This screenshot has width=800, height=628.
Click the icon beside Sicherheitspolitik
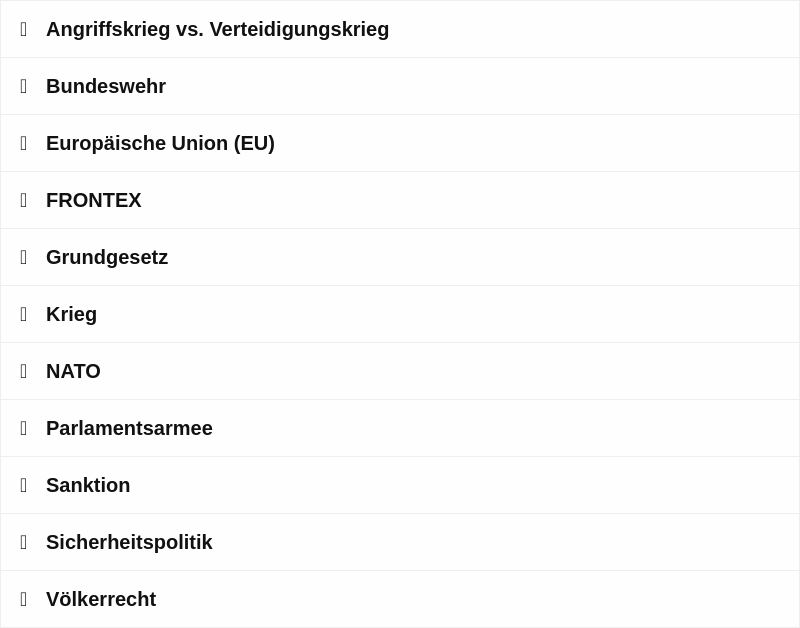23,542
